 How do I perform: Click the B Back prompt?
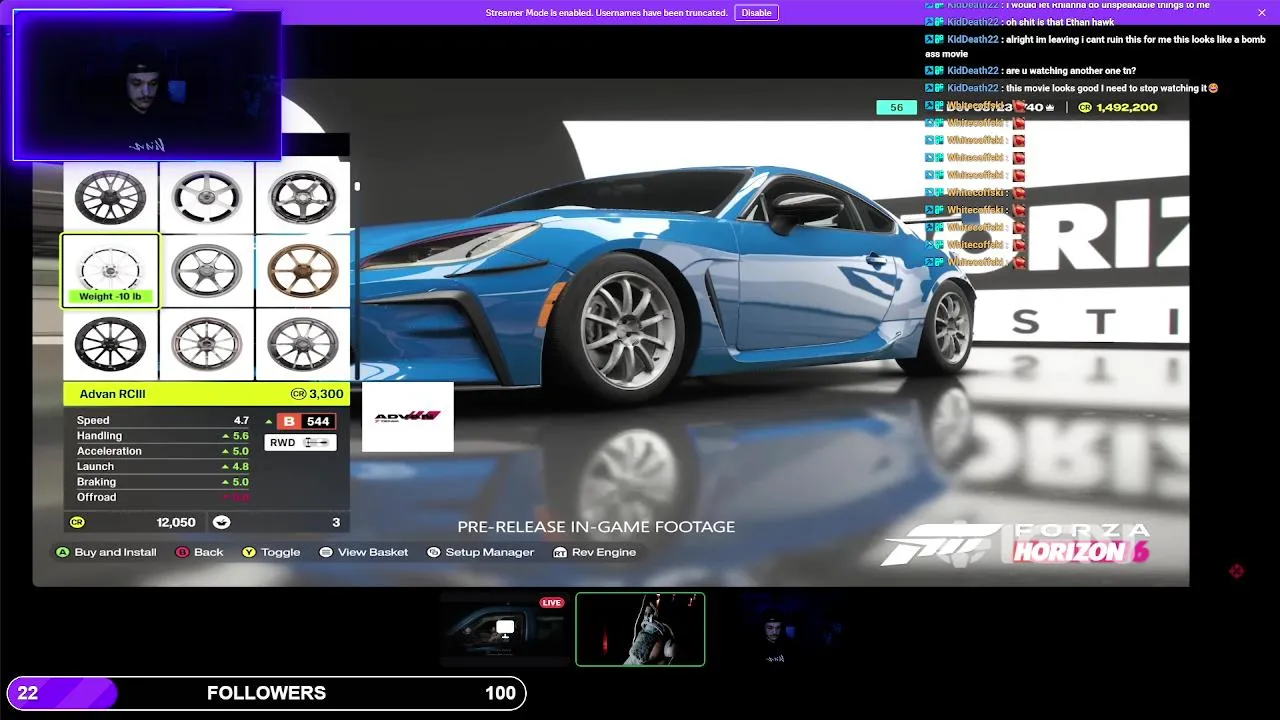tap(200, 552)
